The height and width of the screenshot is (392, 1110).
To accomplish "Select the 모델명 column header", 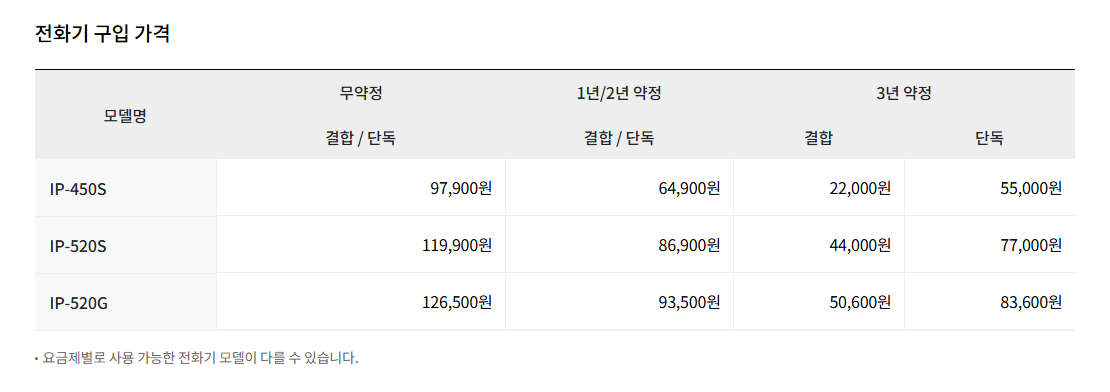I will point(125,115).
